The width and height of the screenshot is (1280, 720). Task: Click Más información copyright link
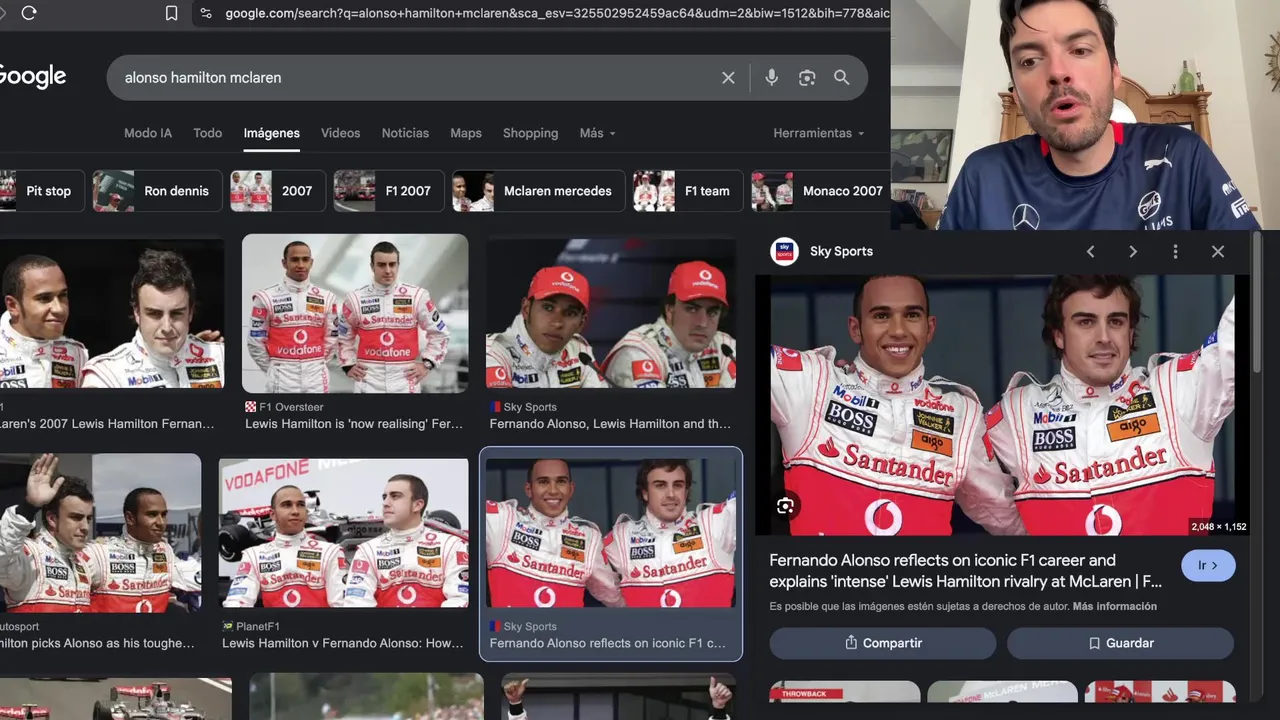point(1115,606)
